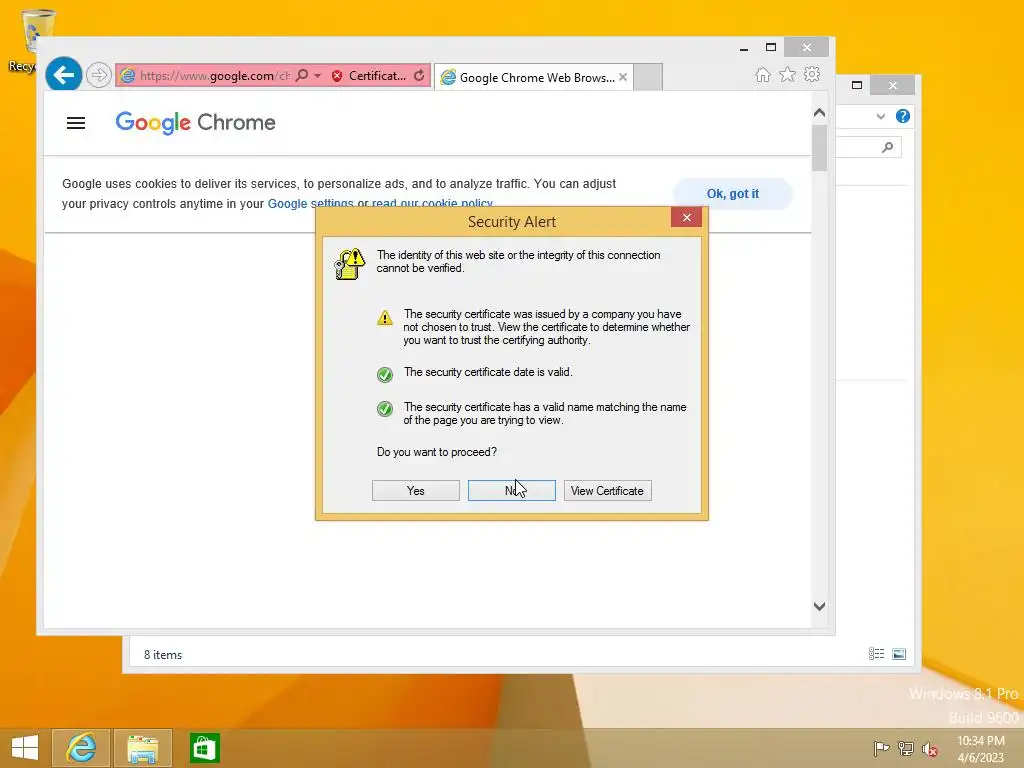Image resolution: width=1024 pixels, height=768 pixels.
Task: Click Yes in Security Alert dialog
Action: (415, 490)
